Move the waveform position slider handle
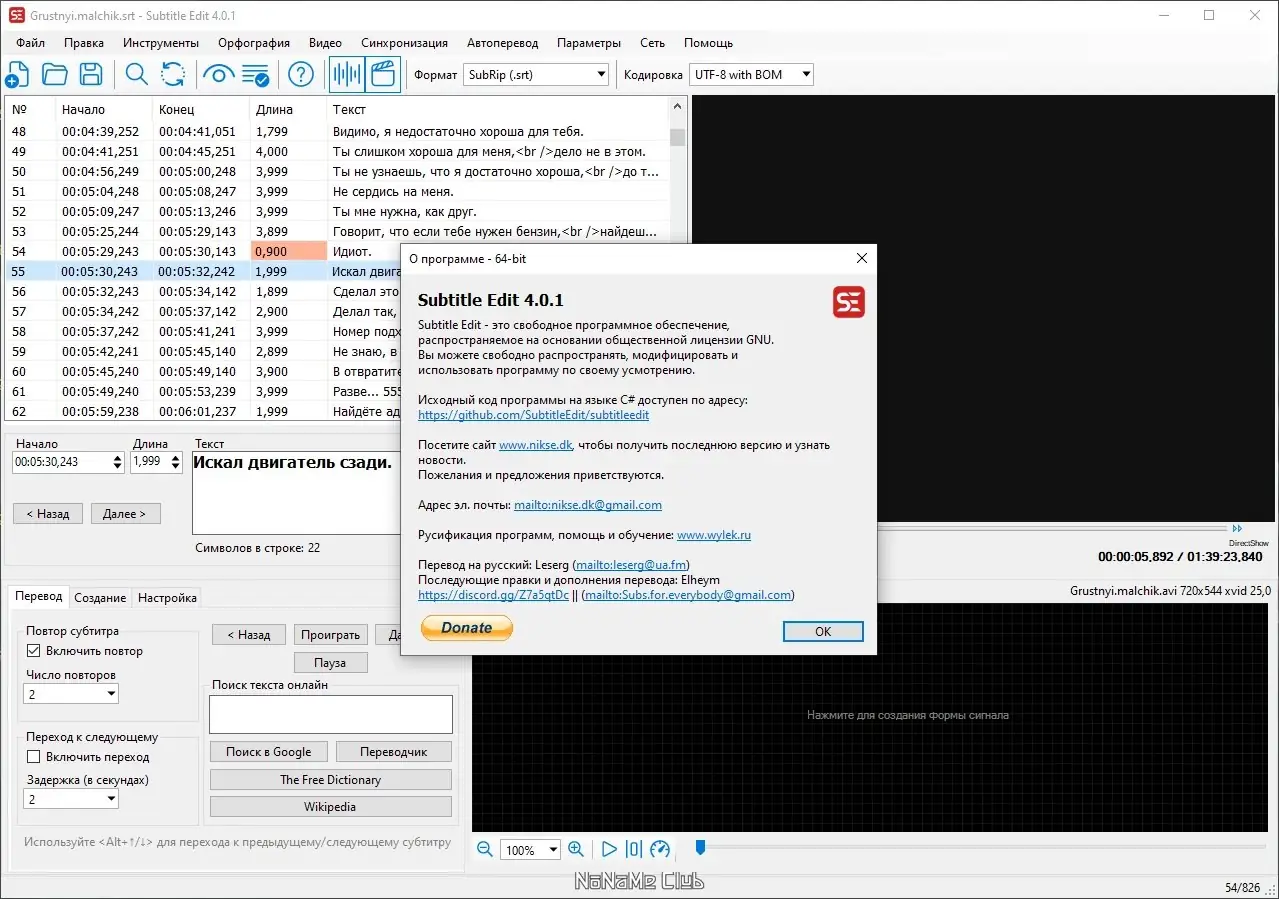This screenshot has width=1279, height=899. click(700, 848)
